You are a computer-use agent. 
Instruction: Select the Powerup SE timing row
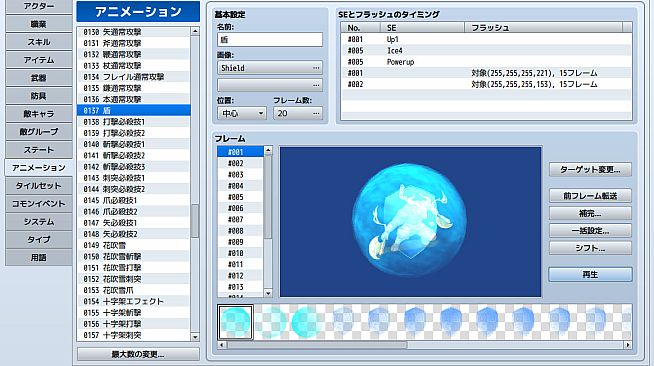[486, 62]
